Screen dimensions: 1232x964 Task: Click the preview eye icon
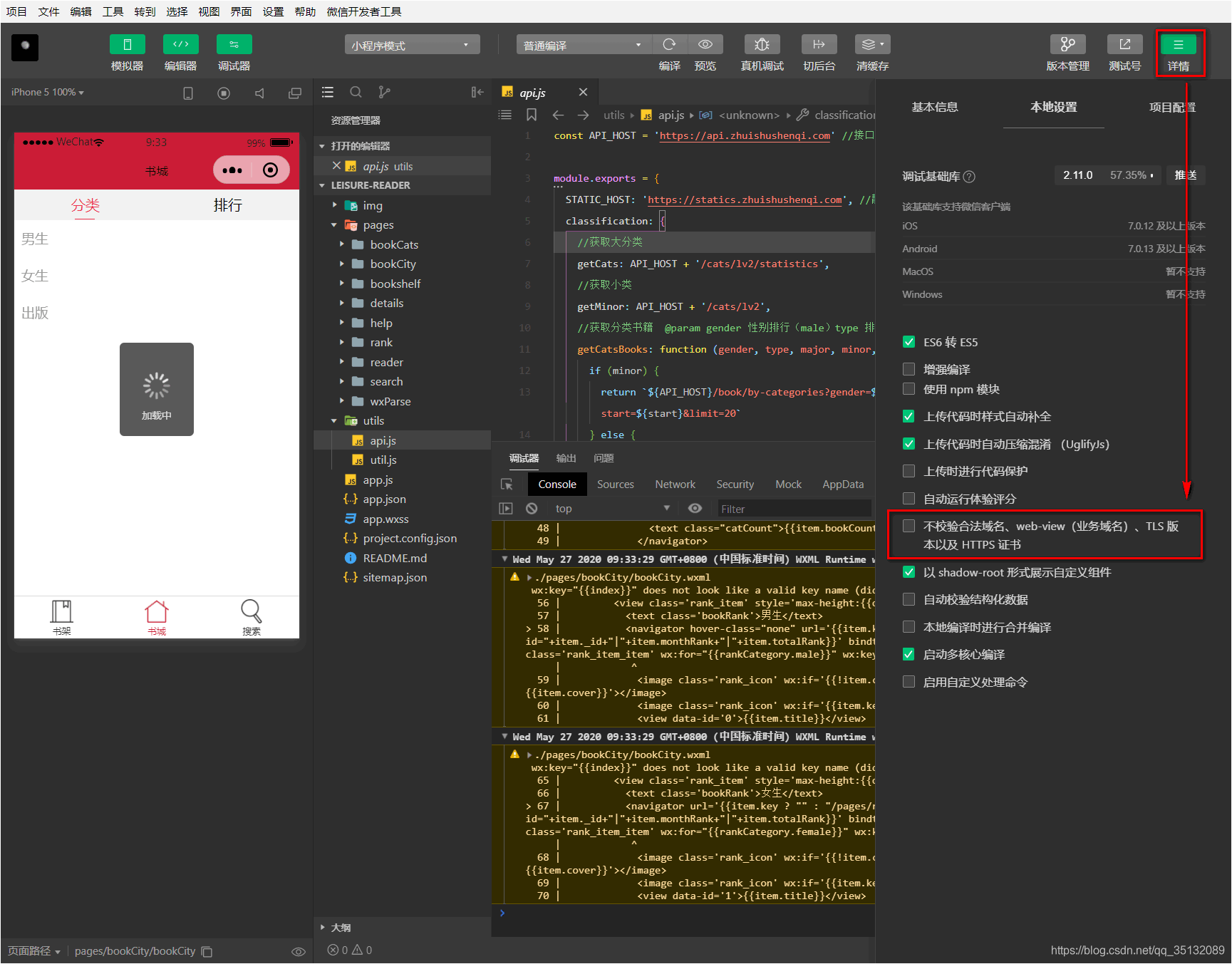[705, 44]
